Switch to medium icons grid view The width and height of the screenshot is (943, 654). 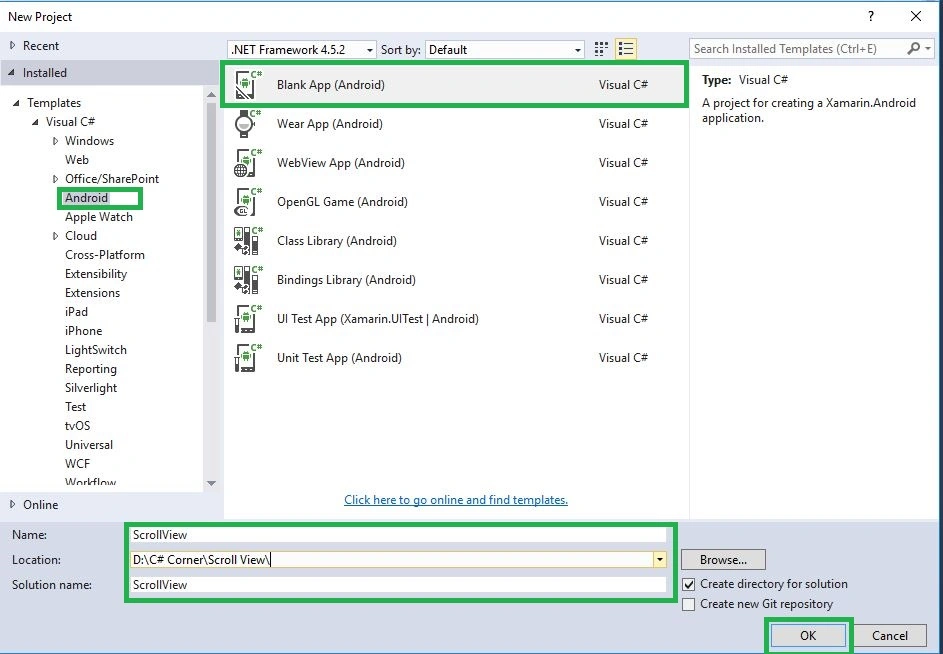tap(601, 49)
